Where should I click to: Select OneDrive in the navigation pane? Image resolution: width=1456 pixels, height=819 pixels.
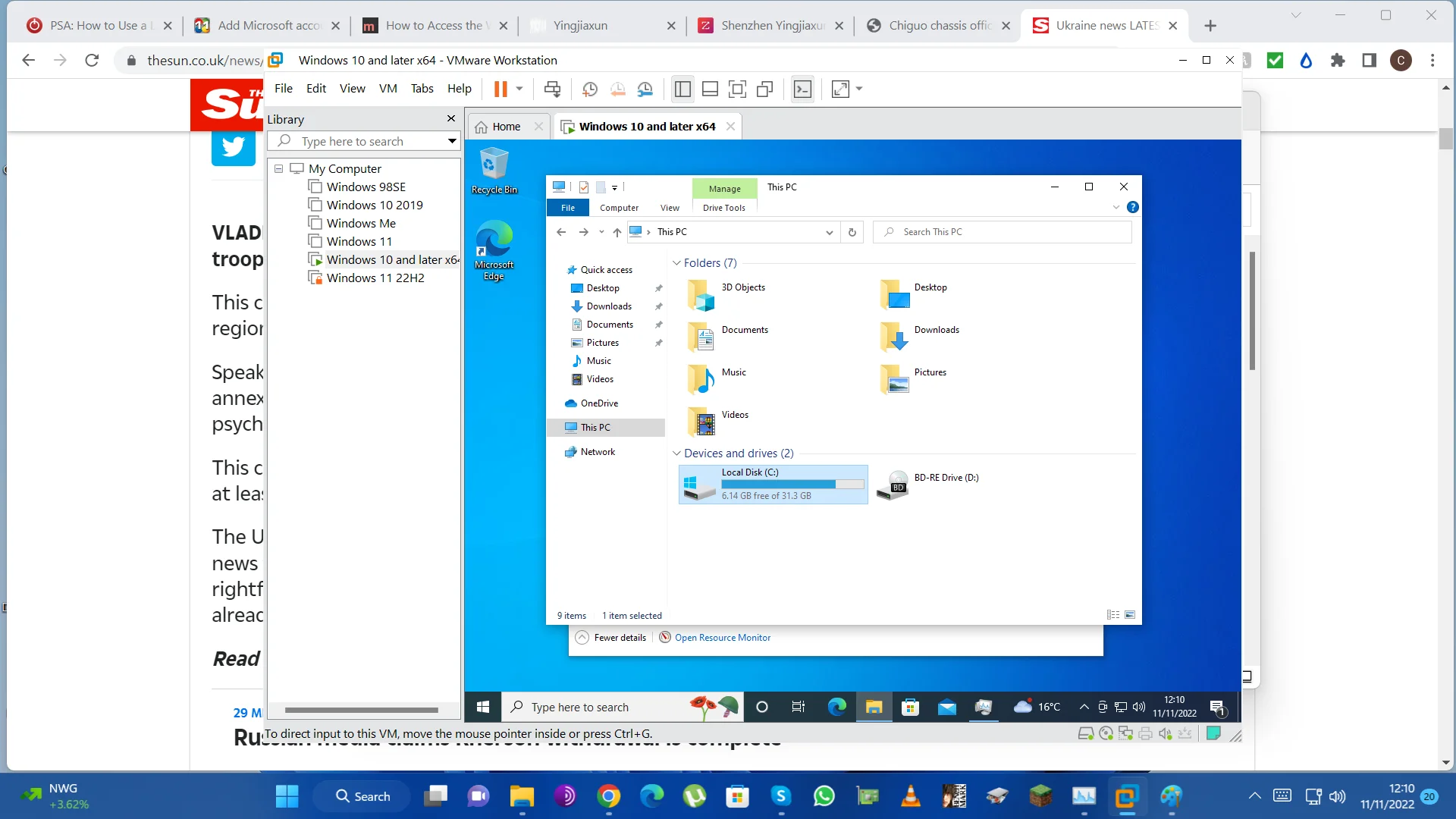599,403
